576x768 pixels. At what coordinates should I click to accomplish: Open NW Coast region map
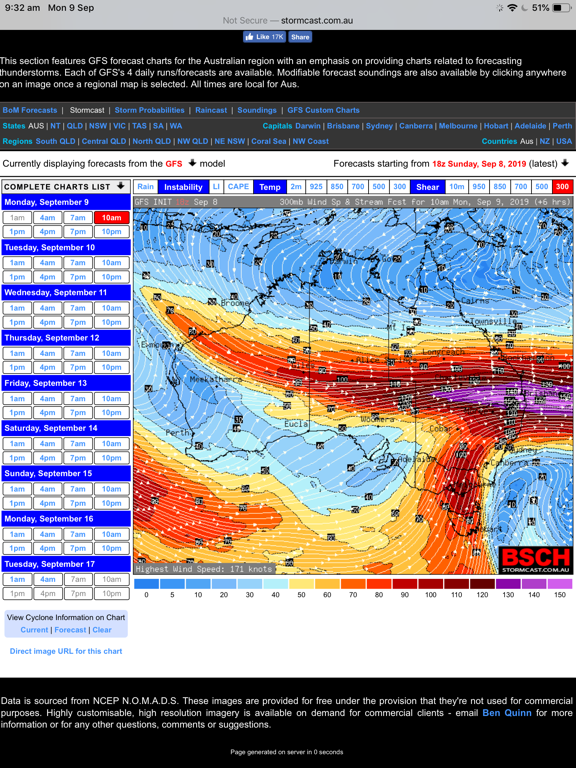311,141
